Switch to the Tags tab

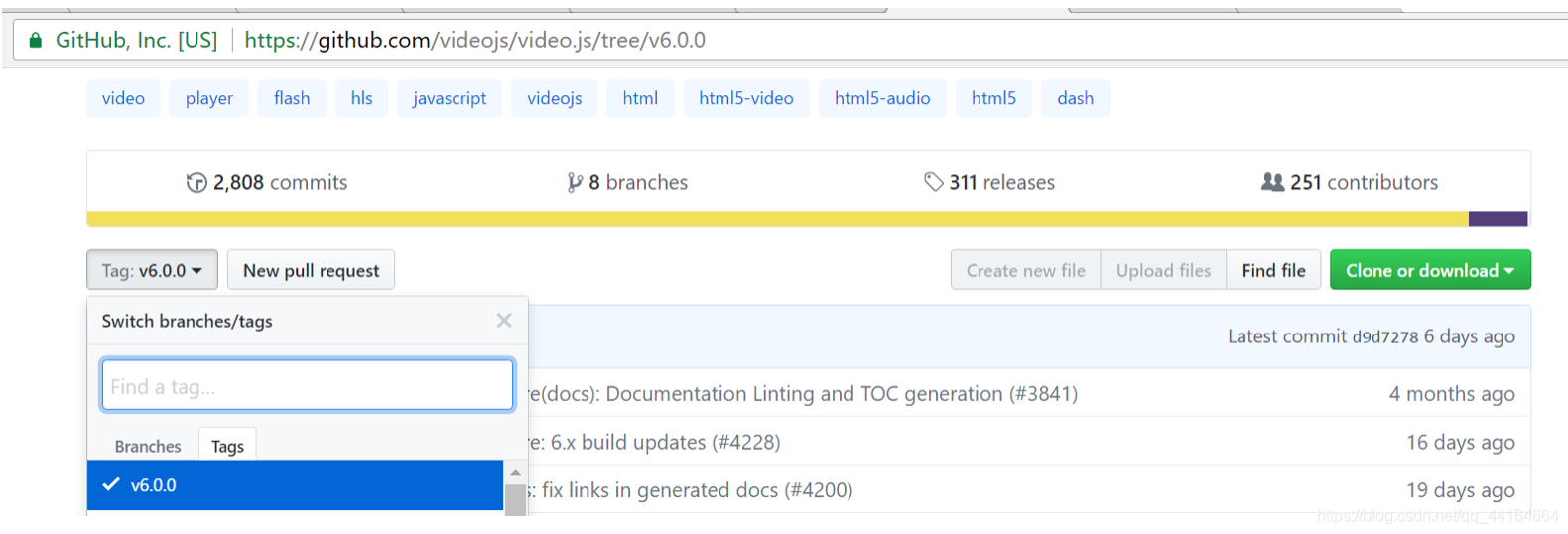tap(227, 447)
